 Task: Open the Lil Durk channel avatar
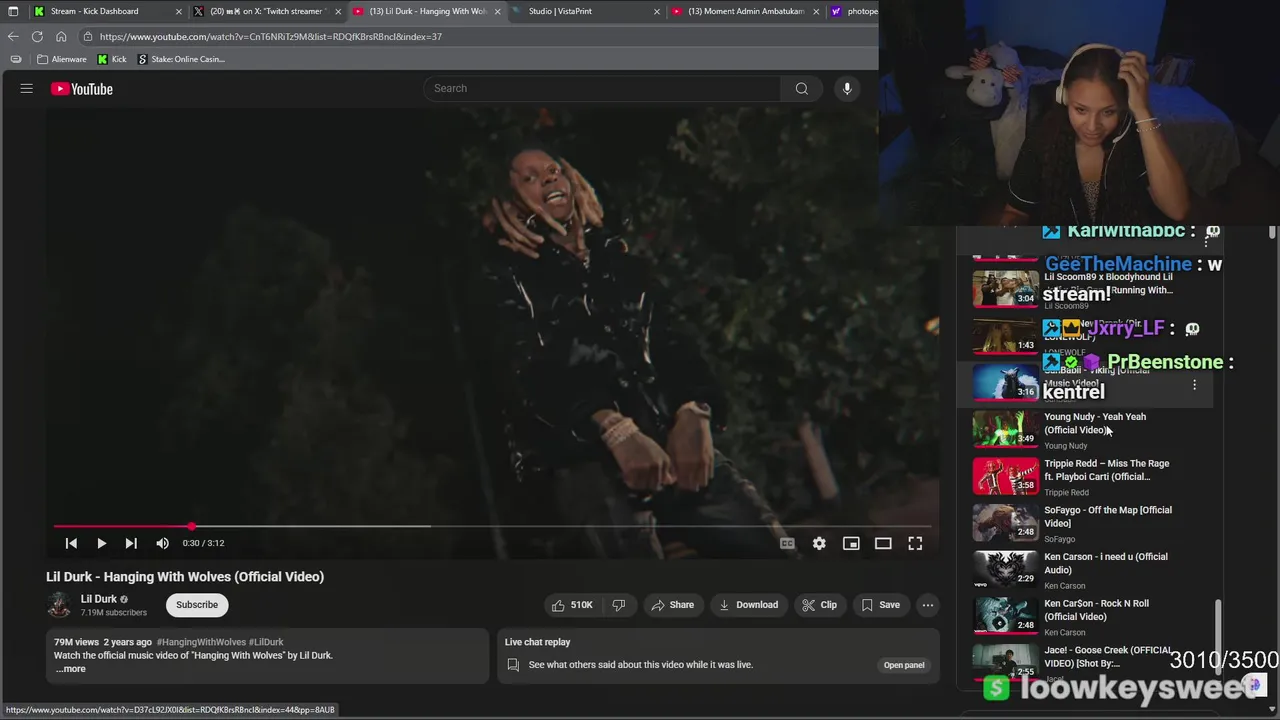[x=59, y=605]
